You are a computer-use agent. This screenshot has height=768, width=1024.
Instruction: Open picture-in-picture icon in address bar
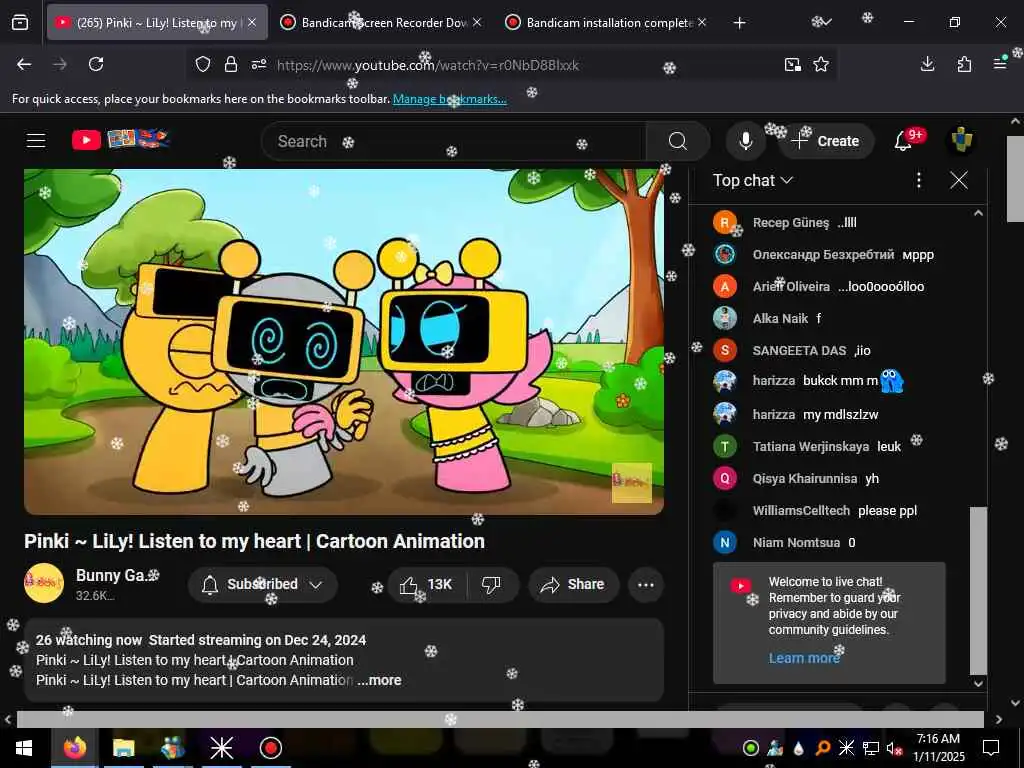pyautogui.click(x=793, y=64)
